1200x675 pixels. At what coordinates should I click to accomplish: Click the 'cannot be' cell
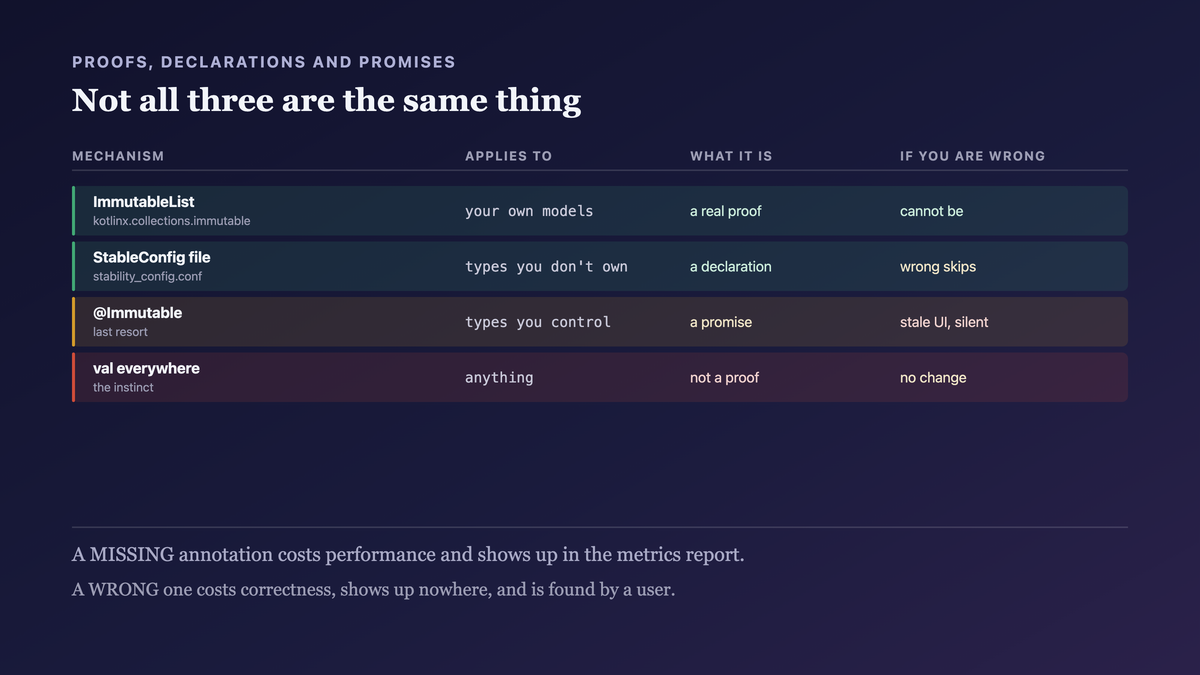(932, 211)
